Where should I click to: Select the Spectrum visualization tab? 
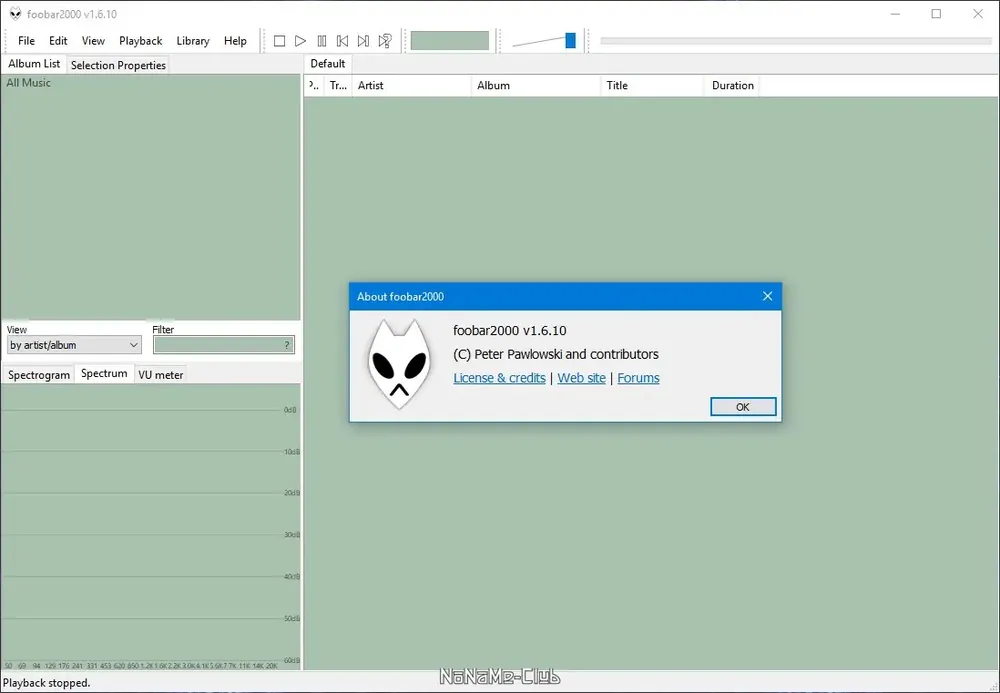tap(104, 374)
